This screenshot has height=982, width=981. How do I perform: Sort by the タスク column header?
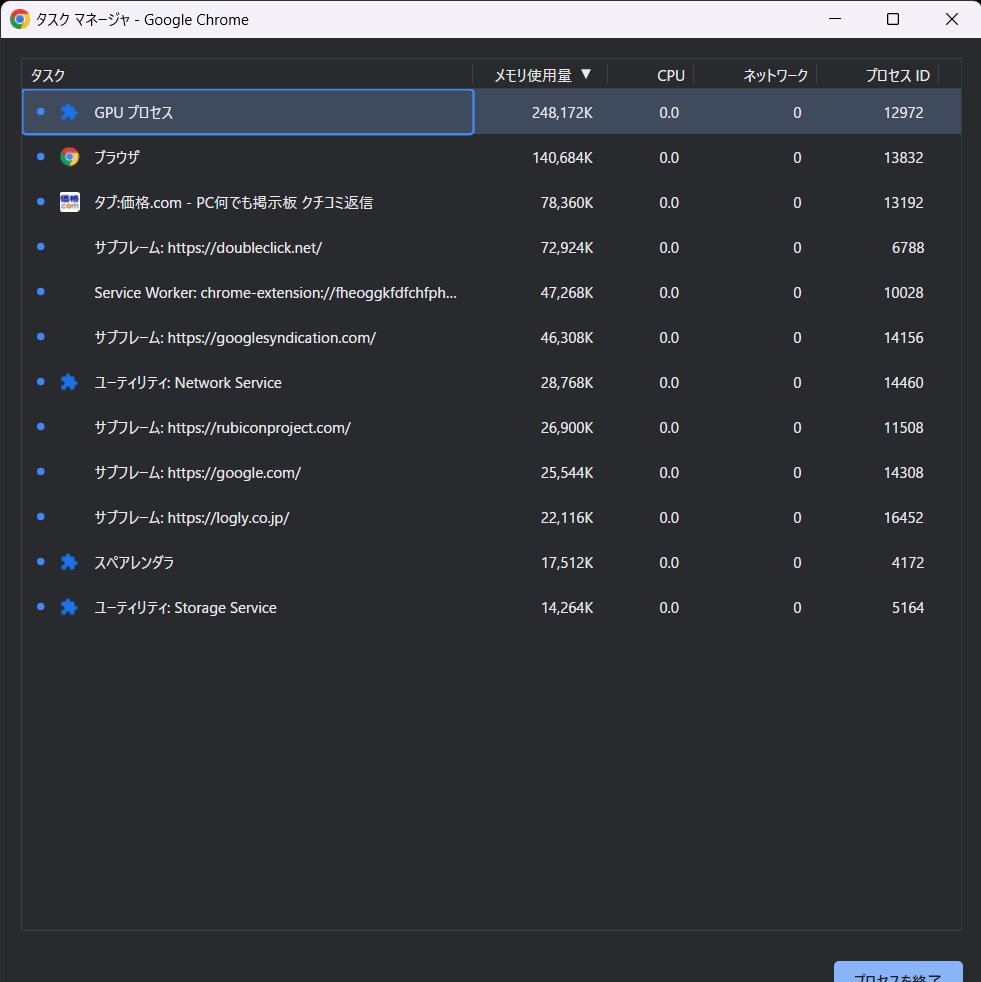pyautogui.click(x=247, y=75)
